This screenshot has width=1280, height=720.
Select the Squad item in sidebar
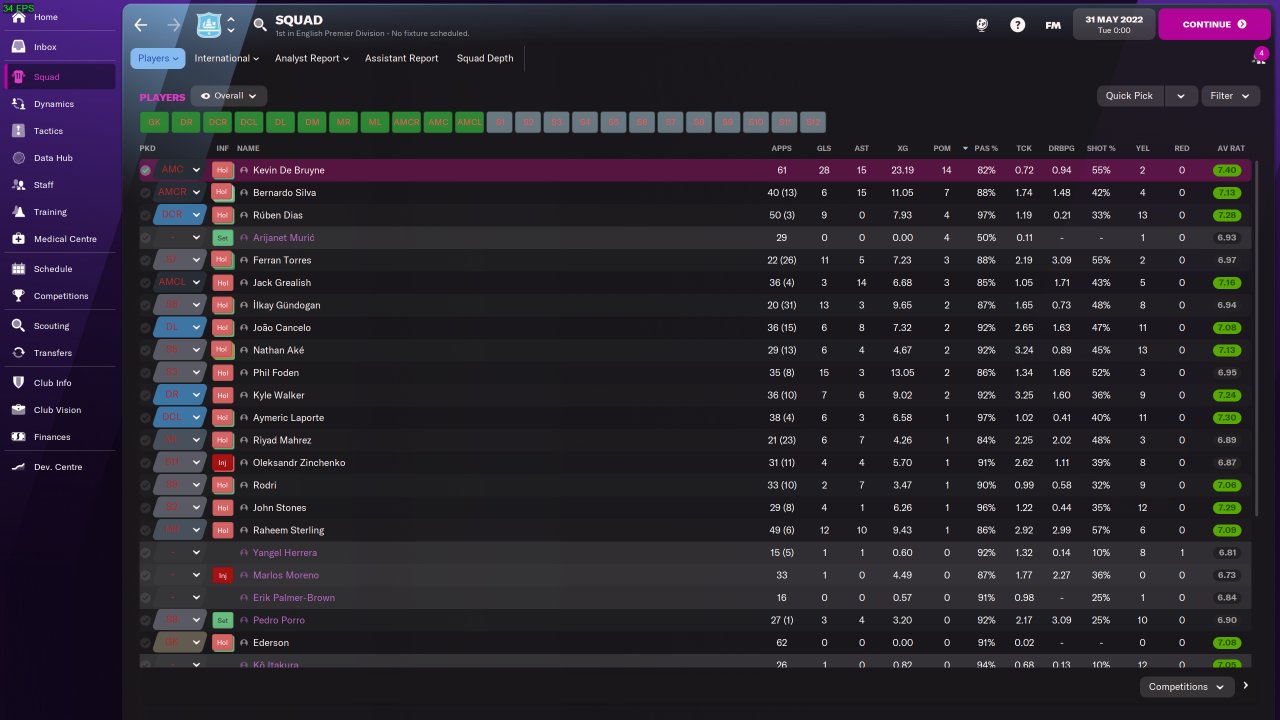pos(60,77)
